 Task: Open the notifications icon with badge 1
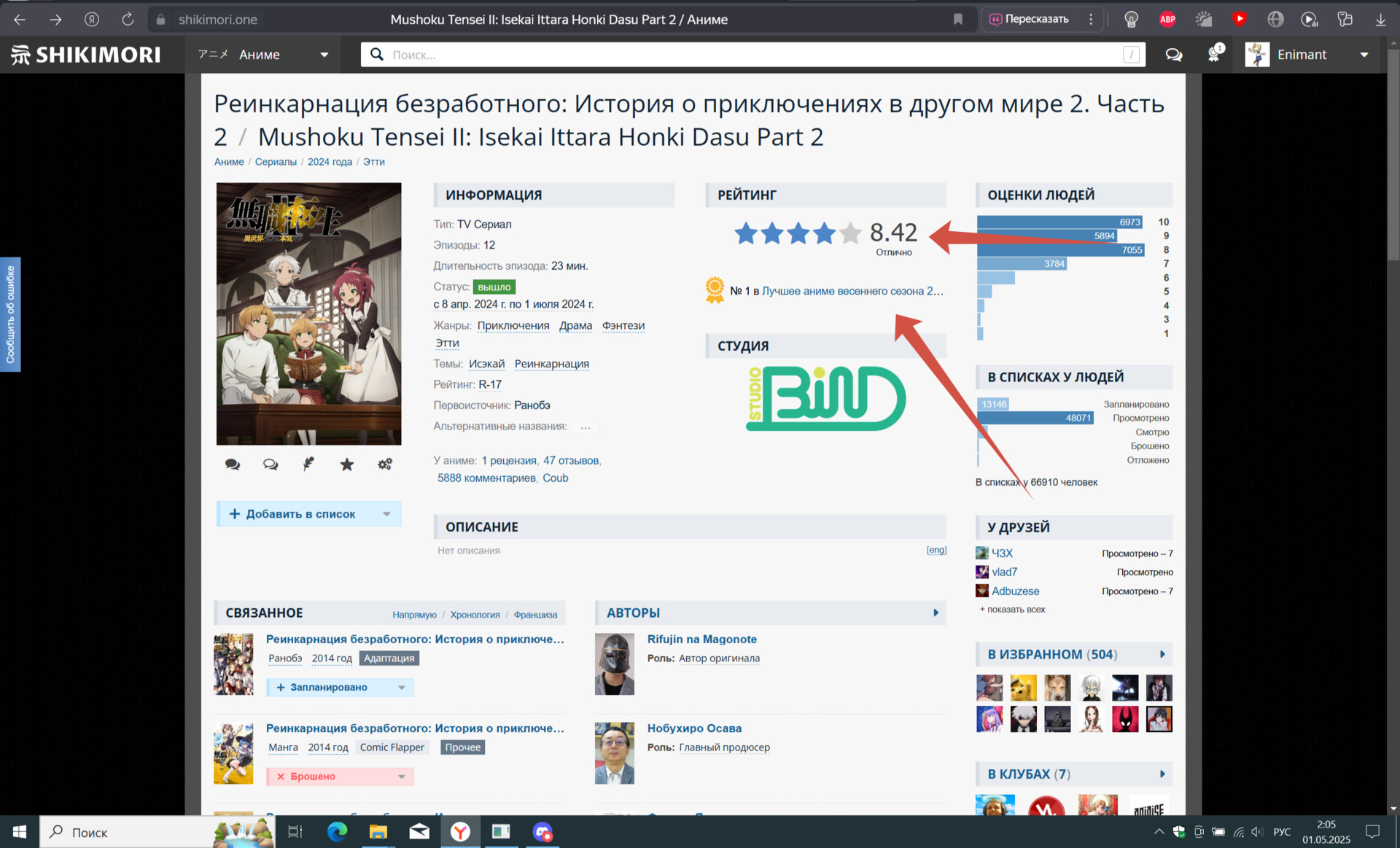coord(1214,55)
